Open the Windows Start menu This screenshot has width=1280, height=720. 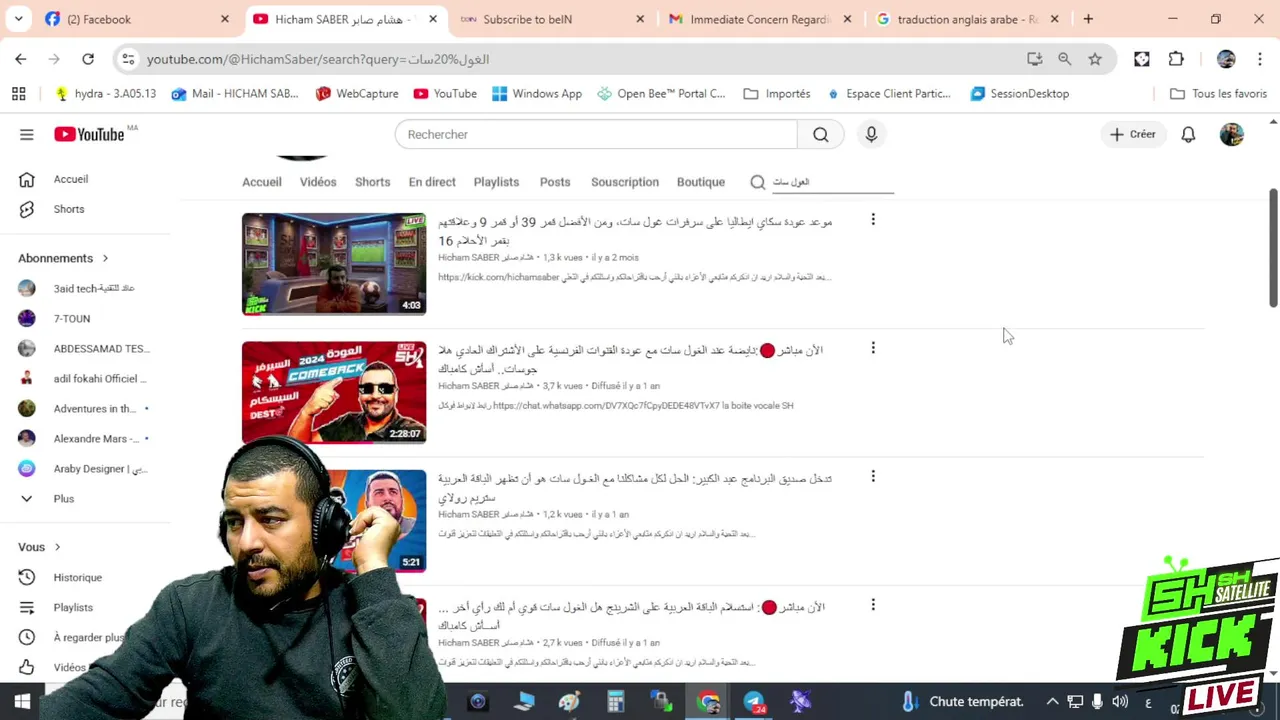(22, 702)
